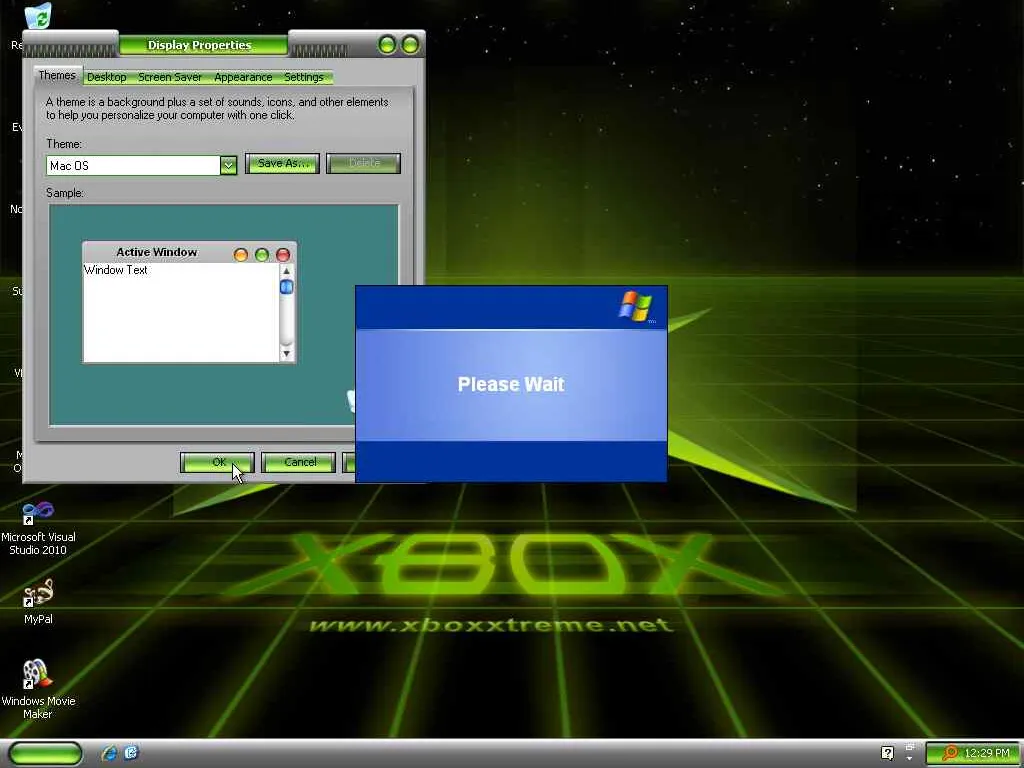Click the greyed Delete button
Viewport: 1024px width, 768px height.
[x=364, y=163]
